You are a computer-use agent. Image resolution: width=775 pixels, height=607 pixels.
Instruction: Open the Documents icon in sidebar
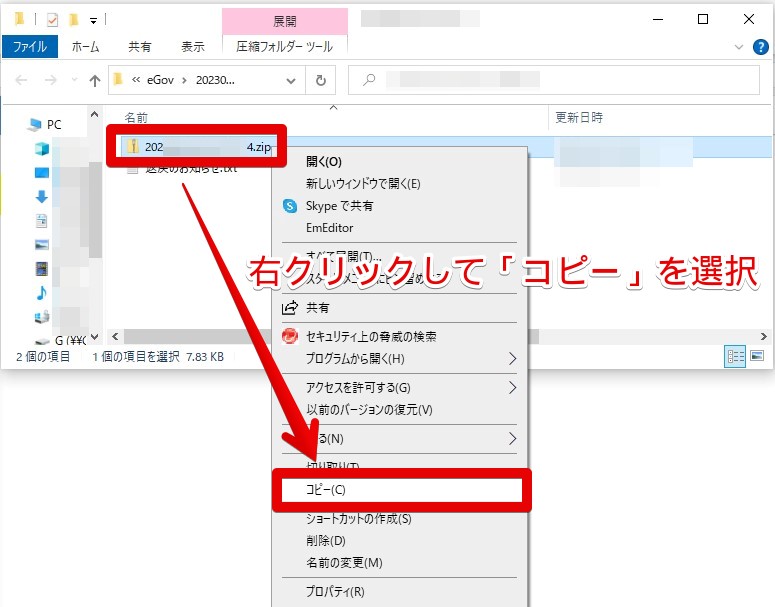click(x=42, y=221)
